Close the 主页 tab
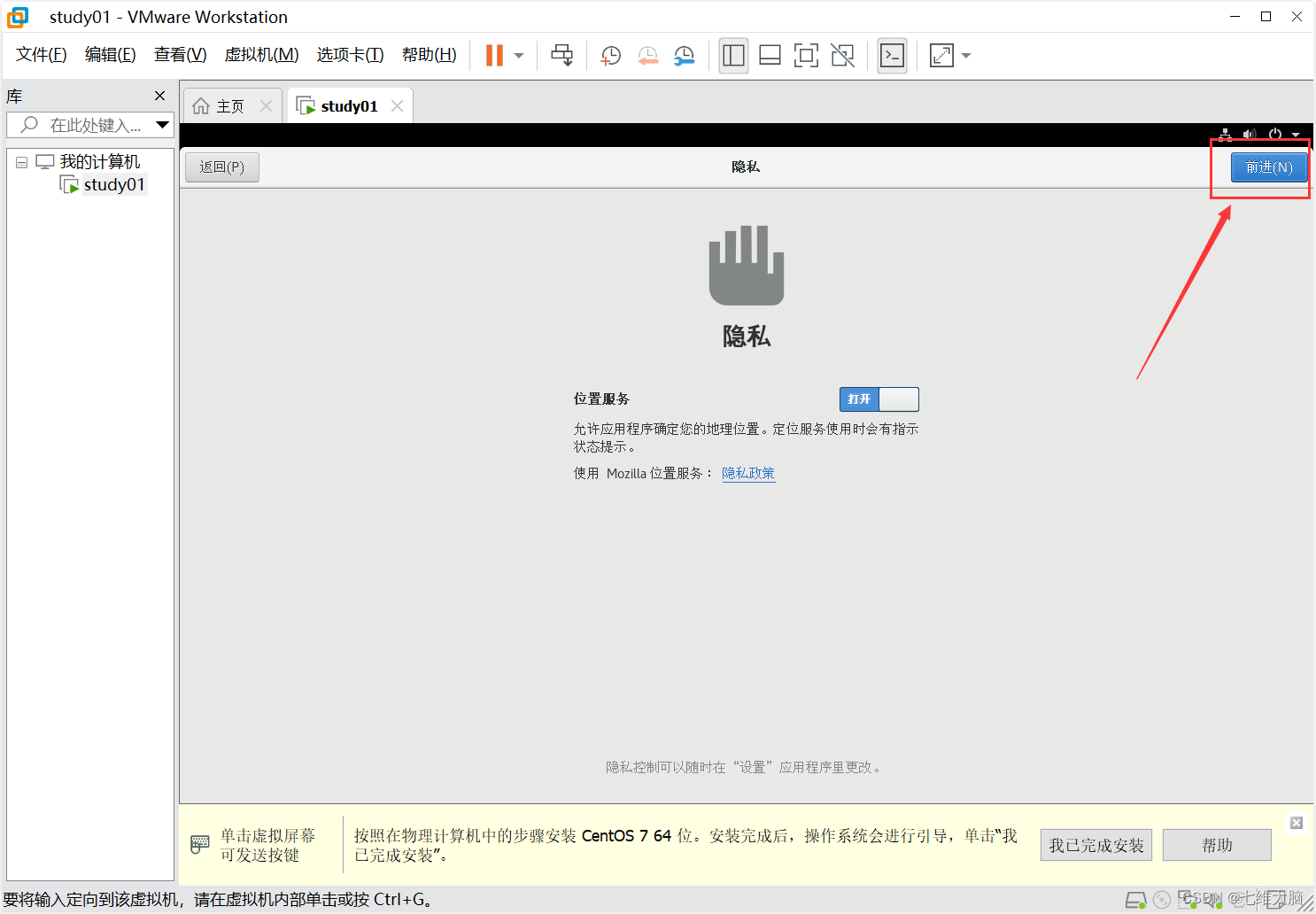Screen dimensions: 1316x914 266,106
